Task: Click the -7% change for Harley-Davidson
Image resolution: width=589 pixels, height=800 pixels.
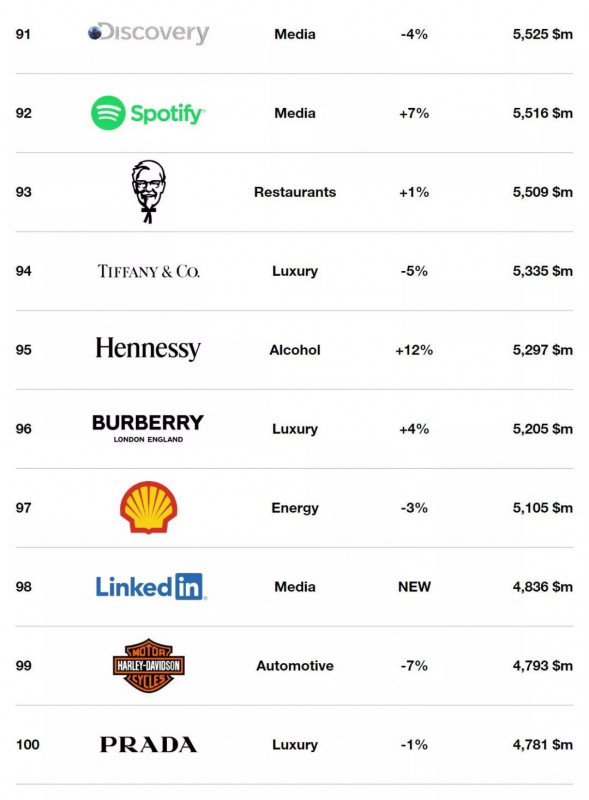Action: [414, 666]
